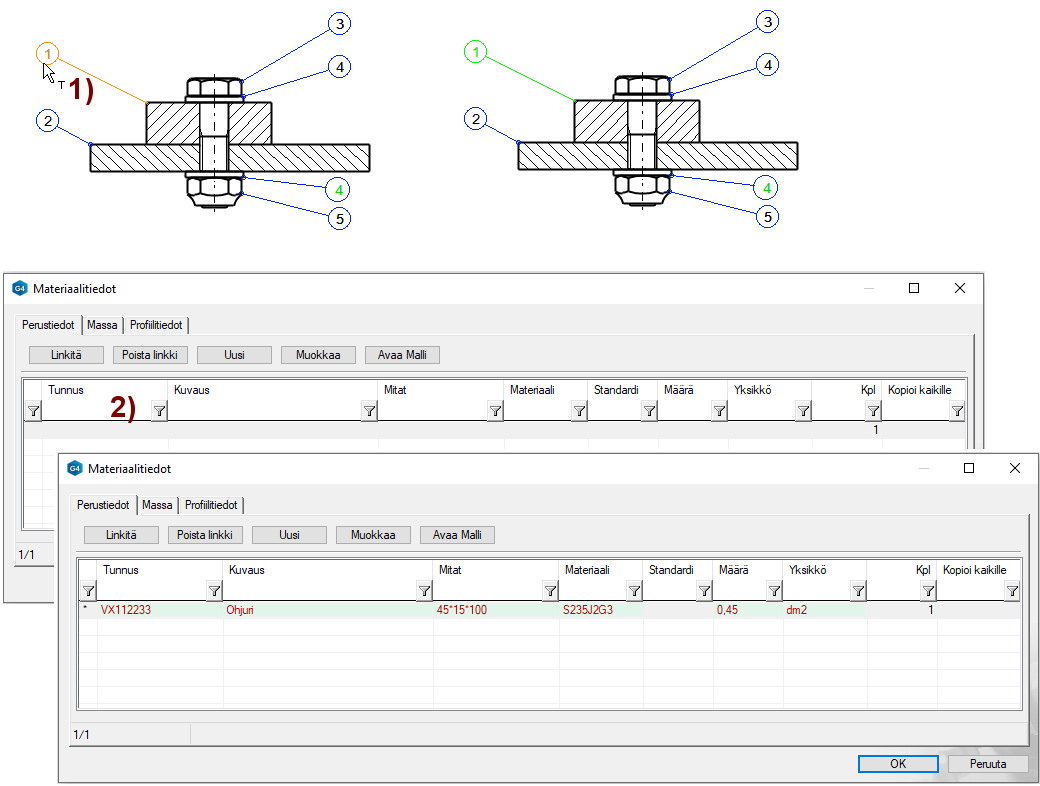1040x786 pixels.
Task: Open Kopioi kaikille filter dropdown in front dialog
Action: tap(1012, 591)
